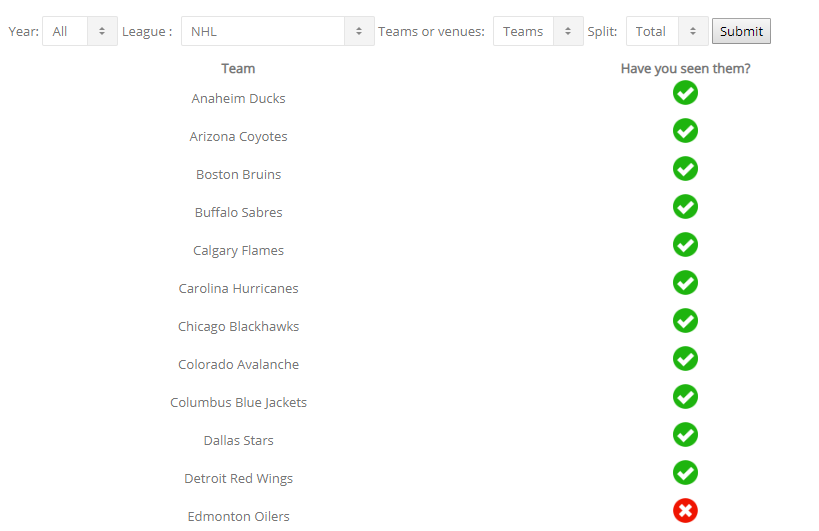Click green check icon for Arizona Coyotes

[x=685, y=131]
